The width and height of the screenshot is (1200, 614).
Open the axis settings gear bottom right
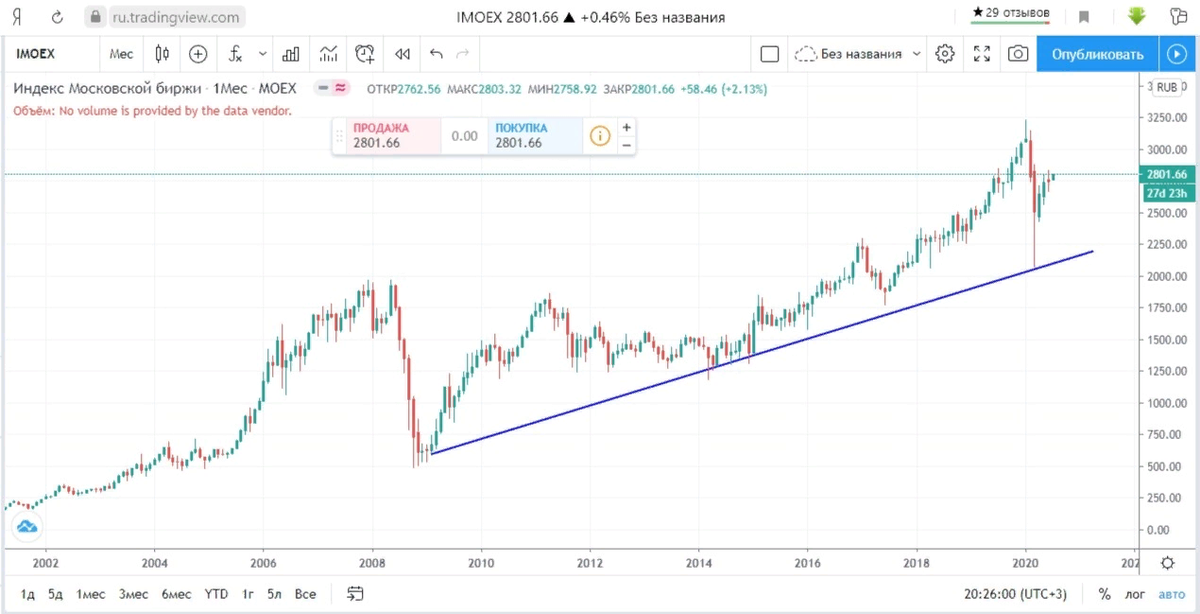pyautogui.click(x=1167, y=563)
